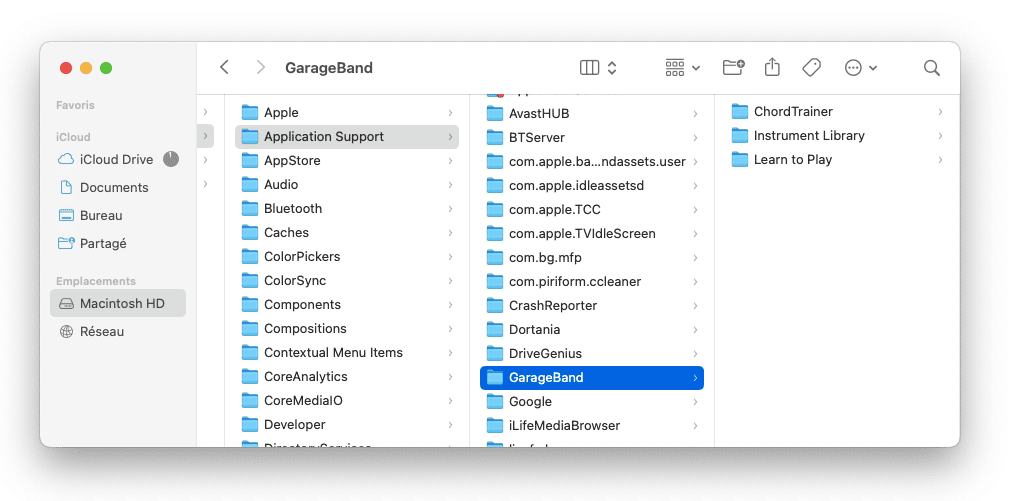Image resolution: width=1029 pixels, height=501 pixels.
Task: Select the highlighted GarageBand folder
Action: (592, 378)
